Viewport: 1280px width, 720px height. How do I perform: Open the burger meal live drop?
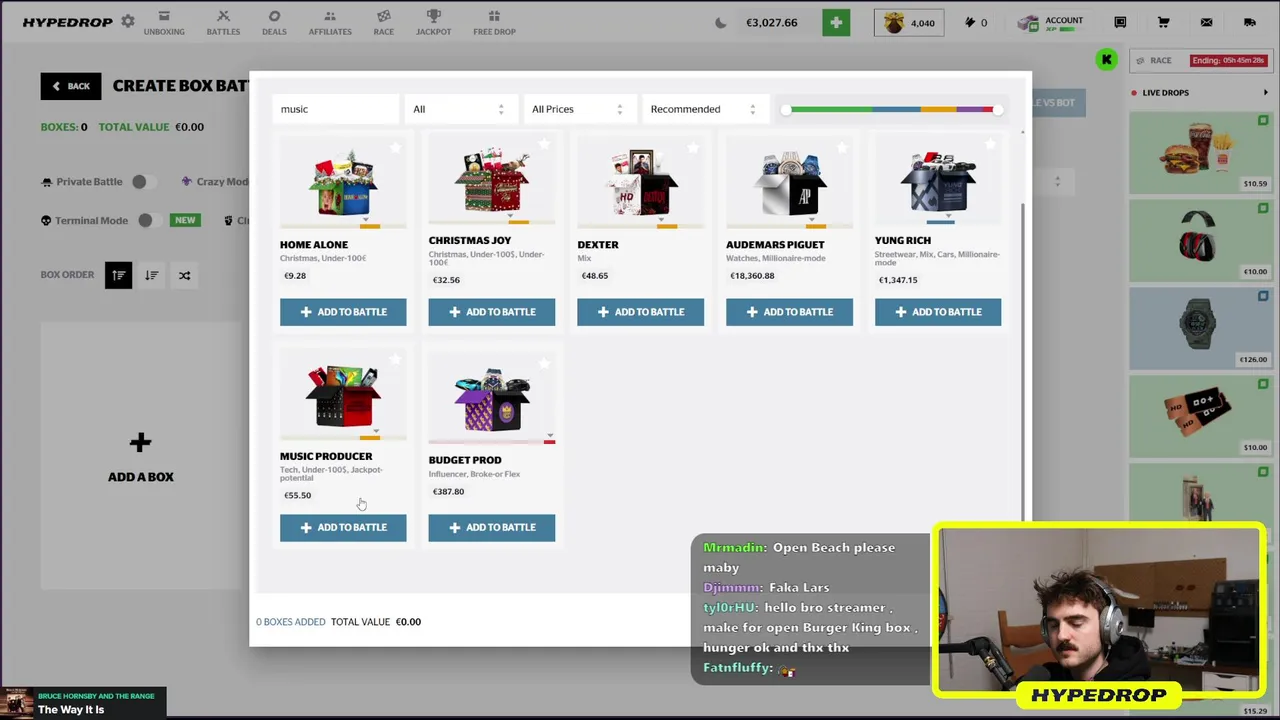point(1199,151)
